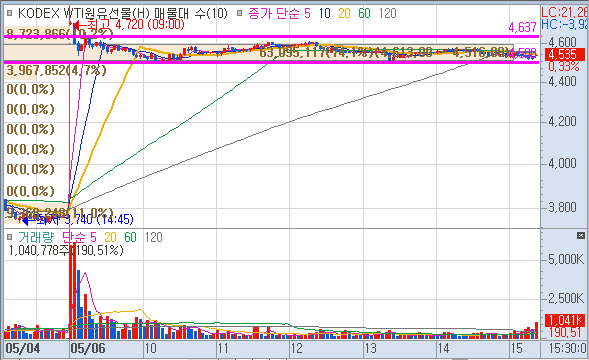This screenshot has height=360, width=589.
Task: Select the price 5-period moving average legend
Action: point(307,14)
